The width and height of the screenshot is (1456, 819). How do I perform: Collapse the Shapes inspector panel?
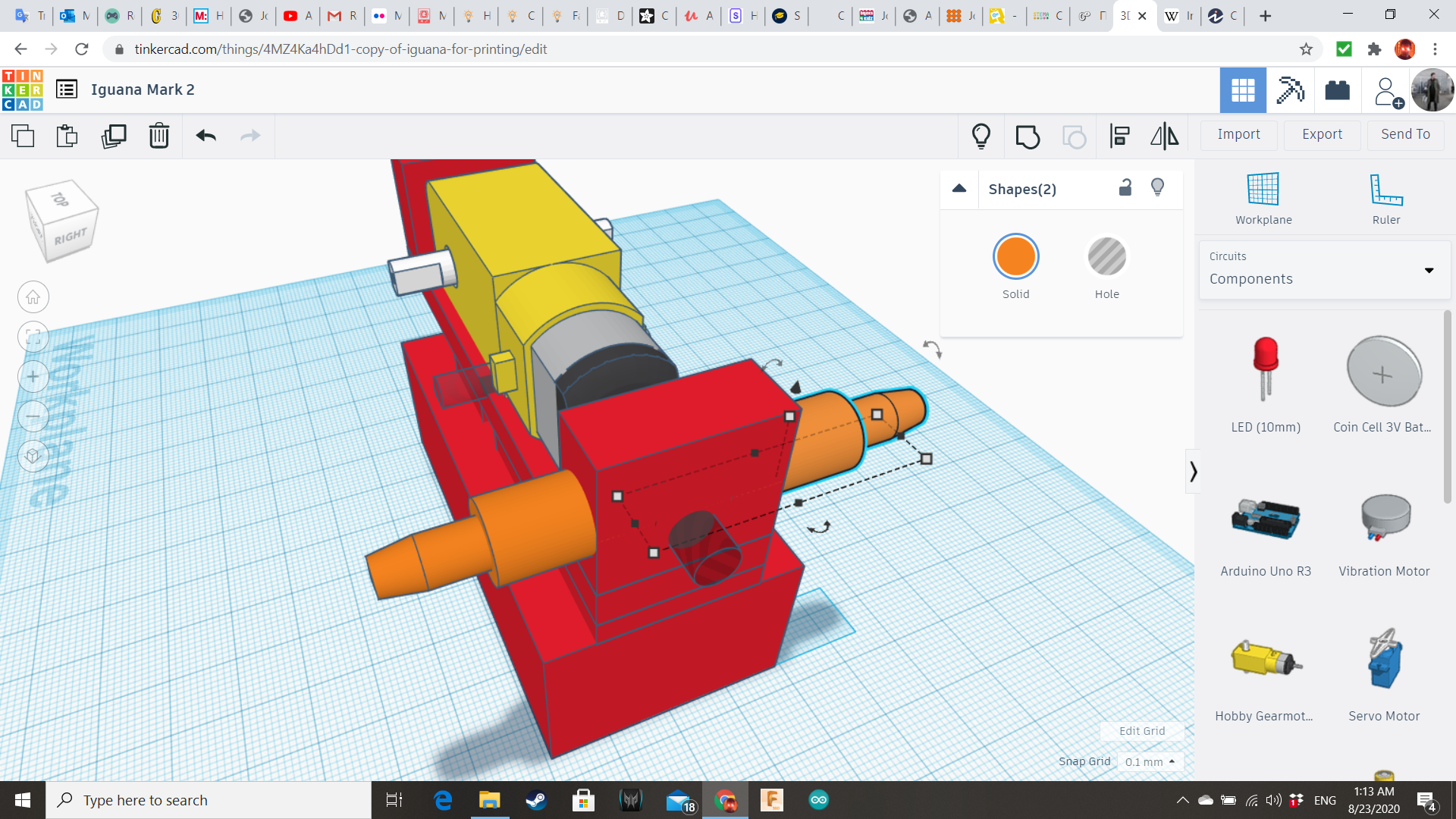pos(959,189)
